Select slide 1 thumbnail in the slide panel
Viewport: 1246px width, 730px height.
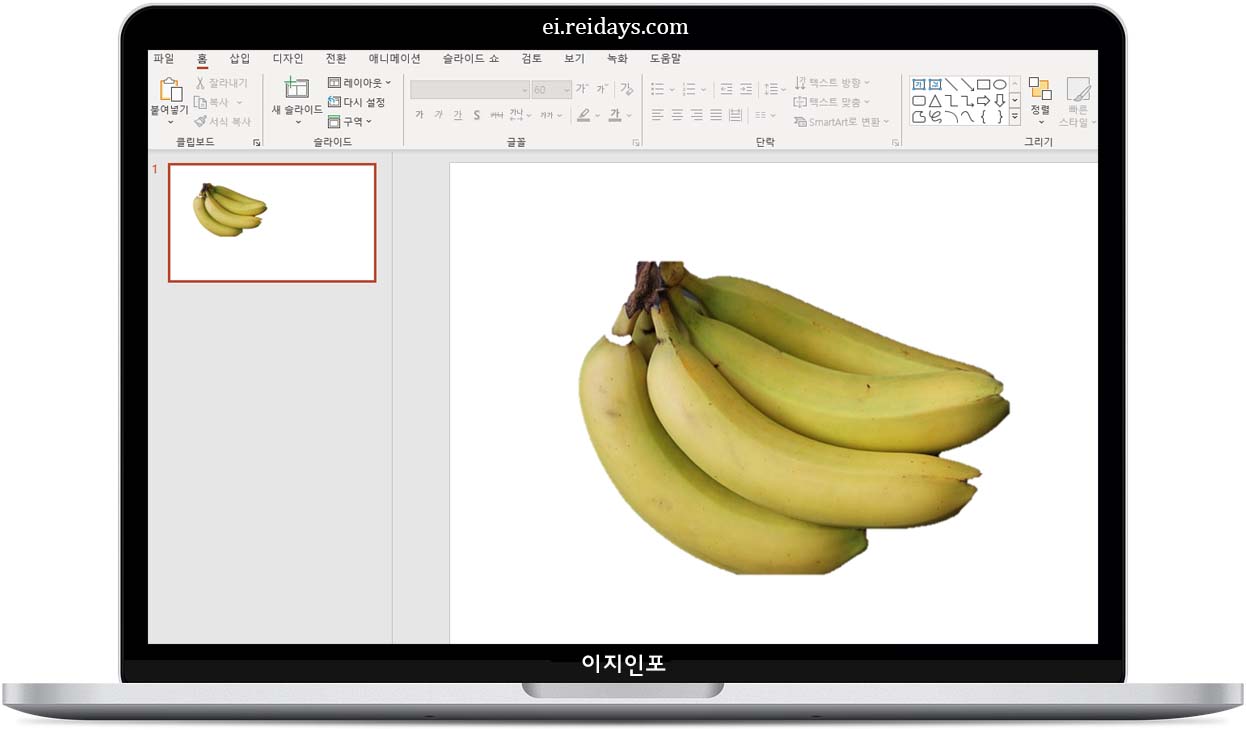point(271,221)
